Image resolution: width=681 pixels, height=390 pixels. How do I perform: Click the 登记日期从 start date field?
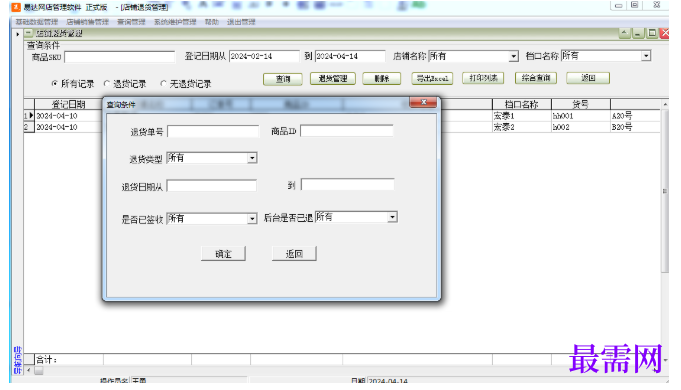[264, 56]
